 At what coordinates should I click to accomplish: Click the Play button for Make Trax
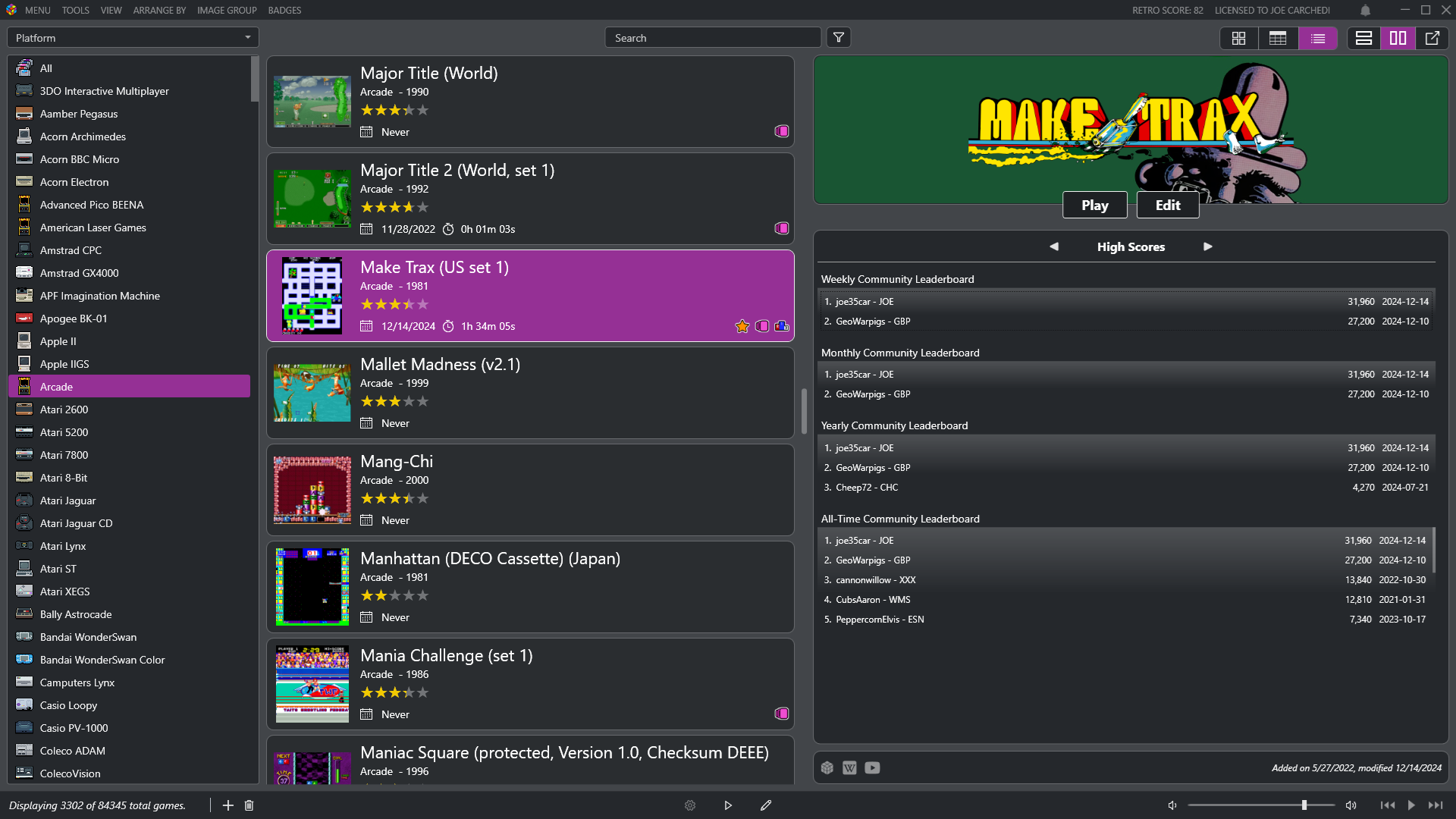pos(1095,205)
